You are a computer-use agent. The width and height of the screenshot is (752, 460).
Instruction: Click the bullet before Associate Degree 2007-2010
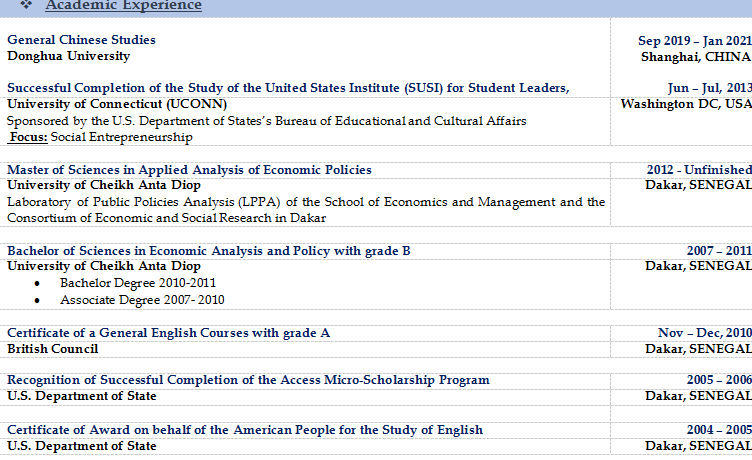(37, 300)
